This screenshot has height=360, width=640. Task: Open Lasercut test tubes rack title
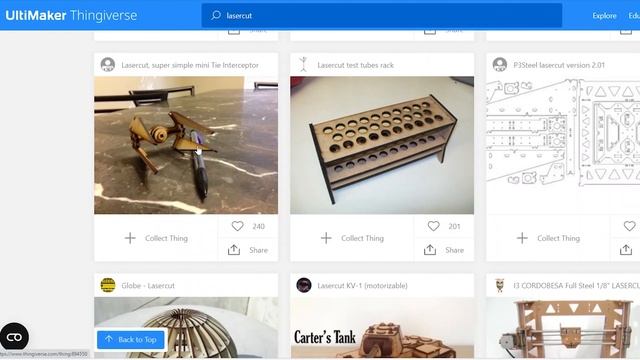(356, 65)
